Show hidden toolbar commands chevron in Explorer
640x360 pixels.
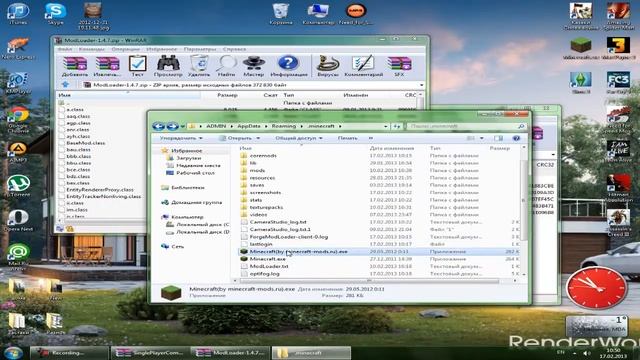pyautogui.click(x=371, y=138)
